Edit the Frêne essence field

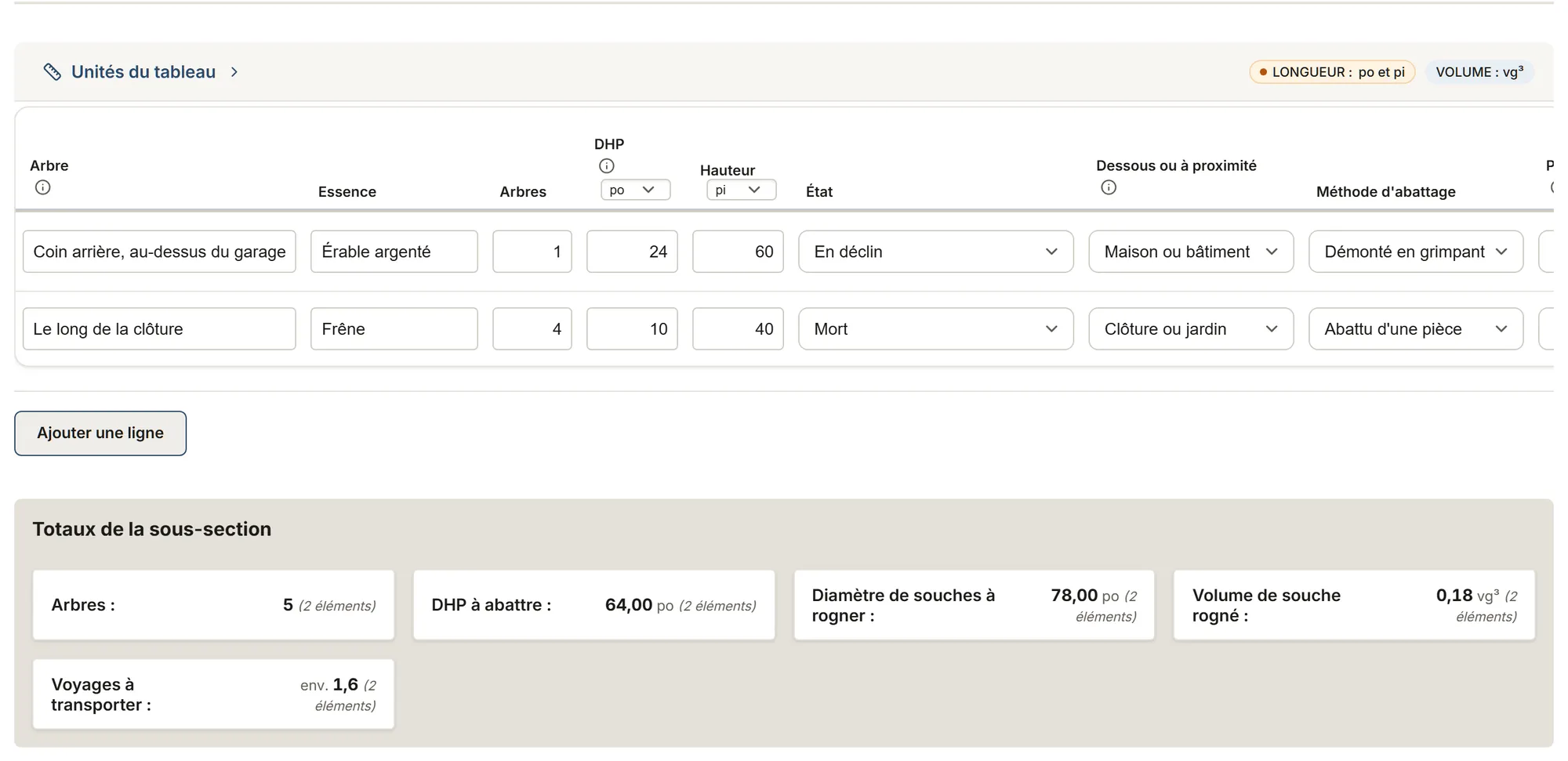coord(394,329)
